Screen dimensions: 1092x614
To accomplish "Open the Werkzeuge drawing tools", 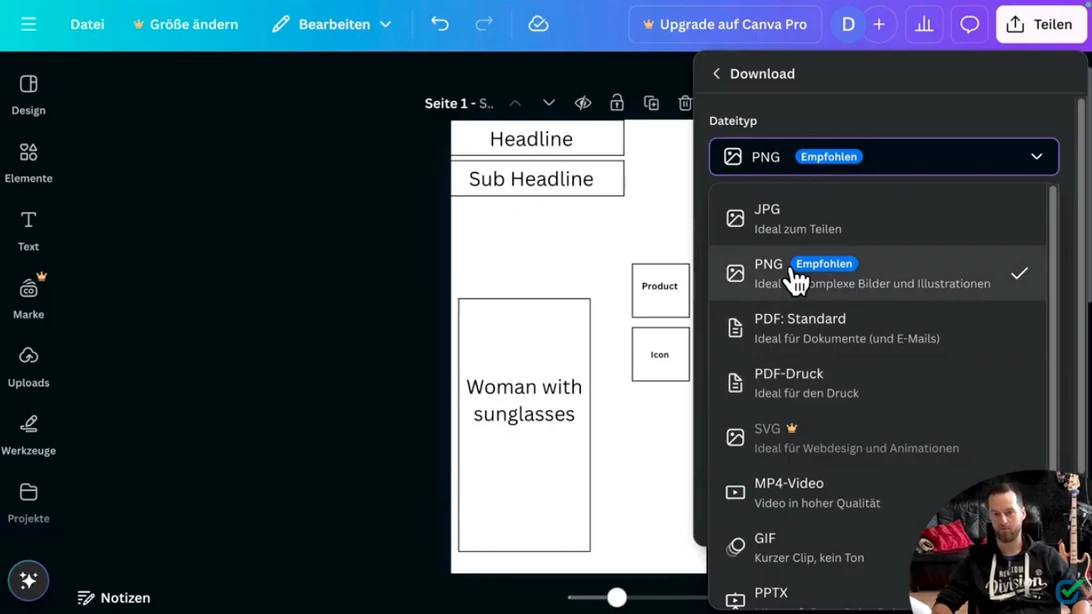I will (x=28, y=434).
